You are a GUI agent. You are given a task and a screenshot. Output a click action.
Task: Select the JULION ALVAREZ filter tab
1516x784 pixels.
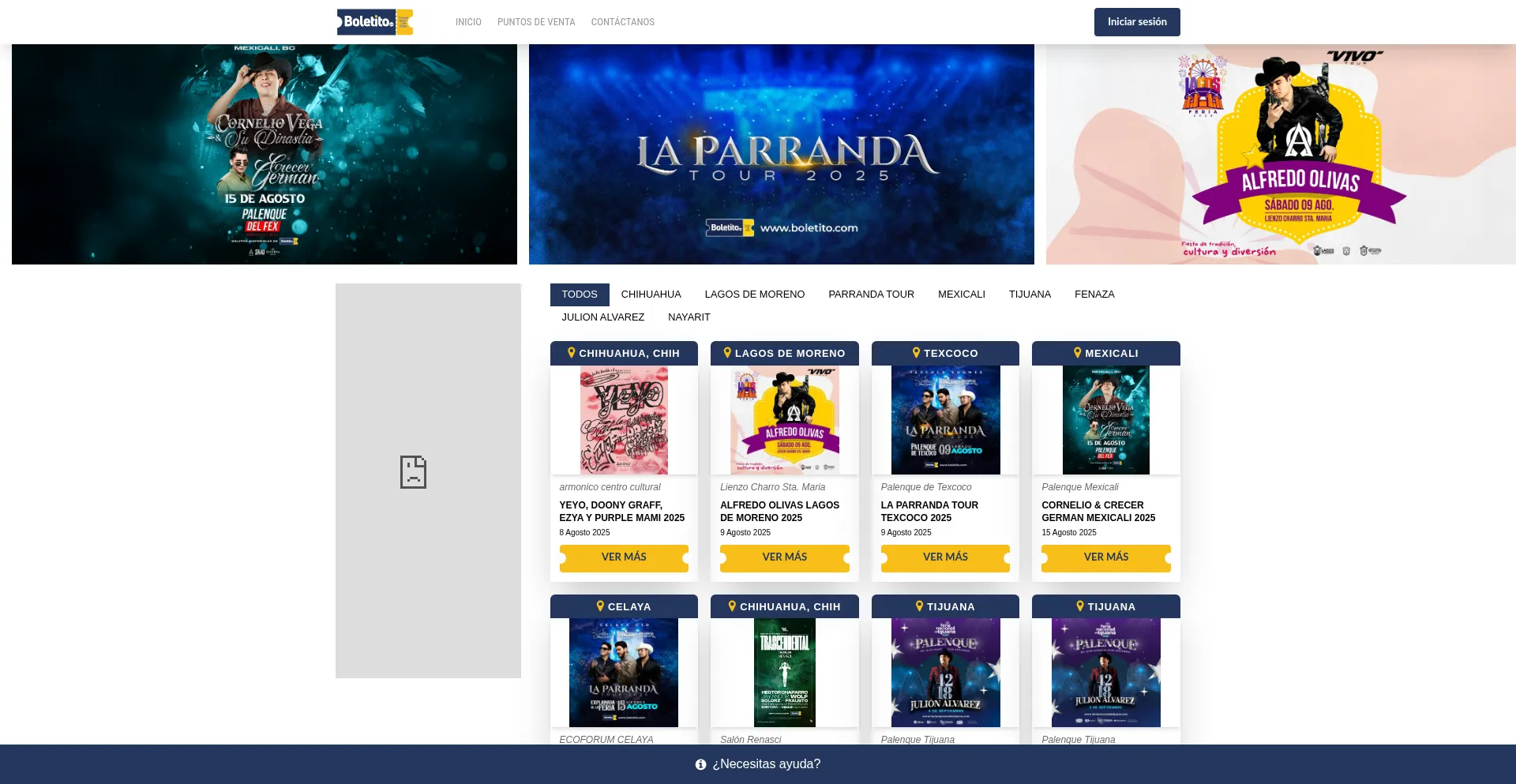point(603,317)
